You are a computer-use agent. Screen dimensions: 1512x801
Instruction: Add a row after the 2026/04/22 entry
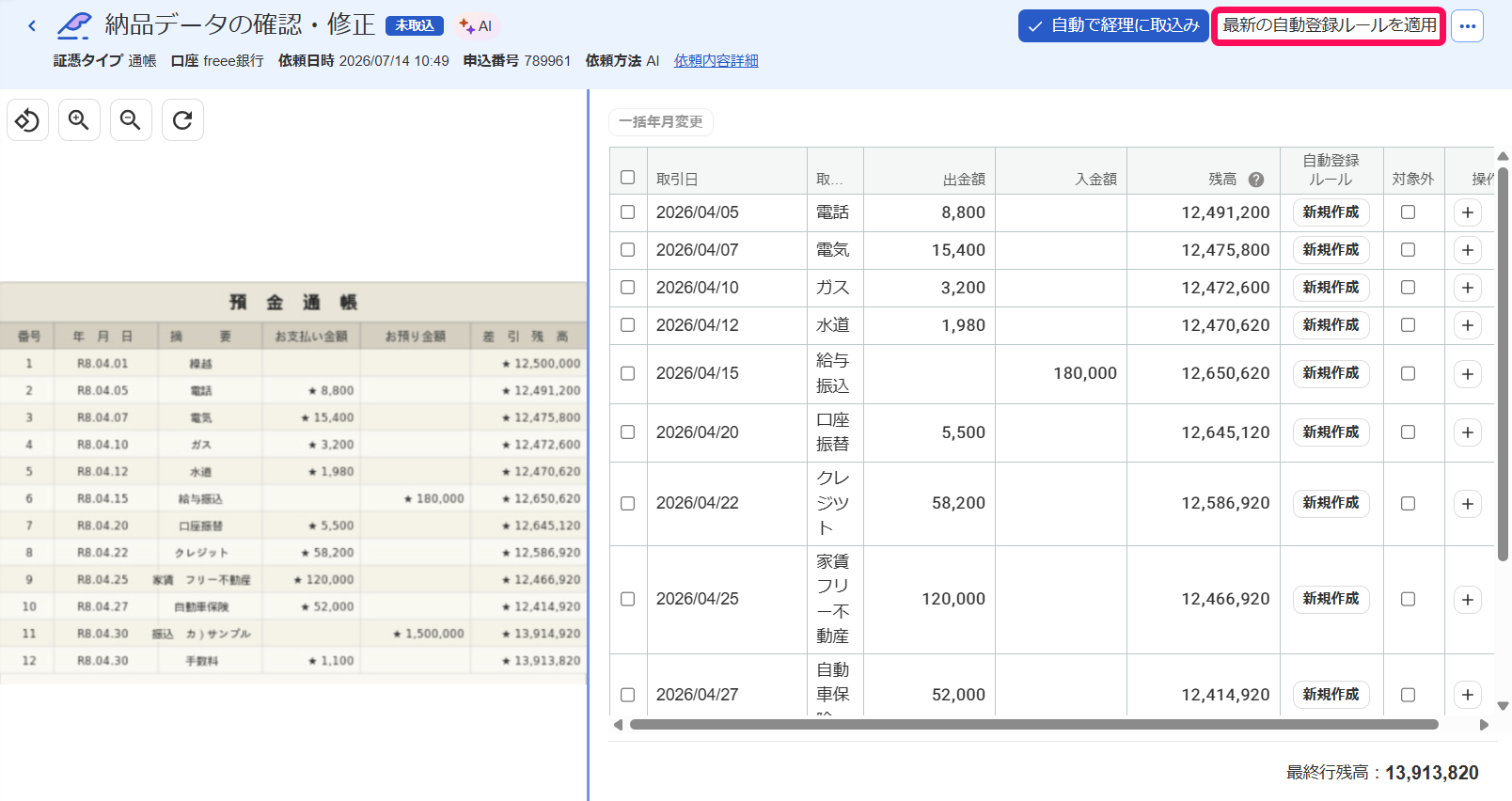pyautogui.click(x=1468, y=504)
